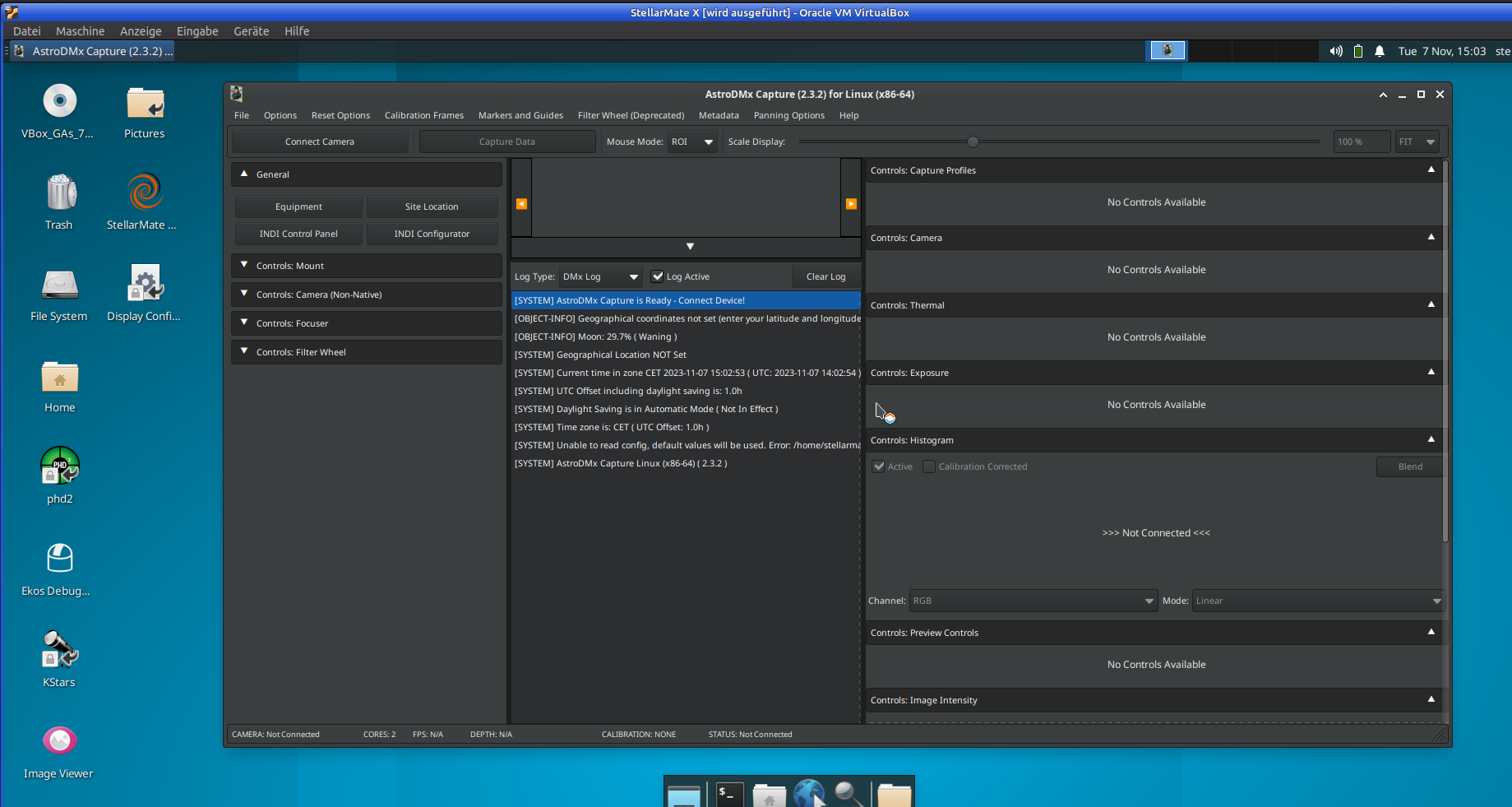Open the FIT scale dropdown

tap(1417, 141)
